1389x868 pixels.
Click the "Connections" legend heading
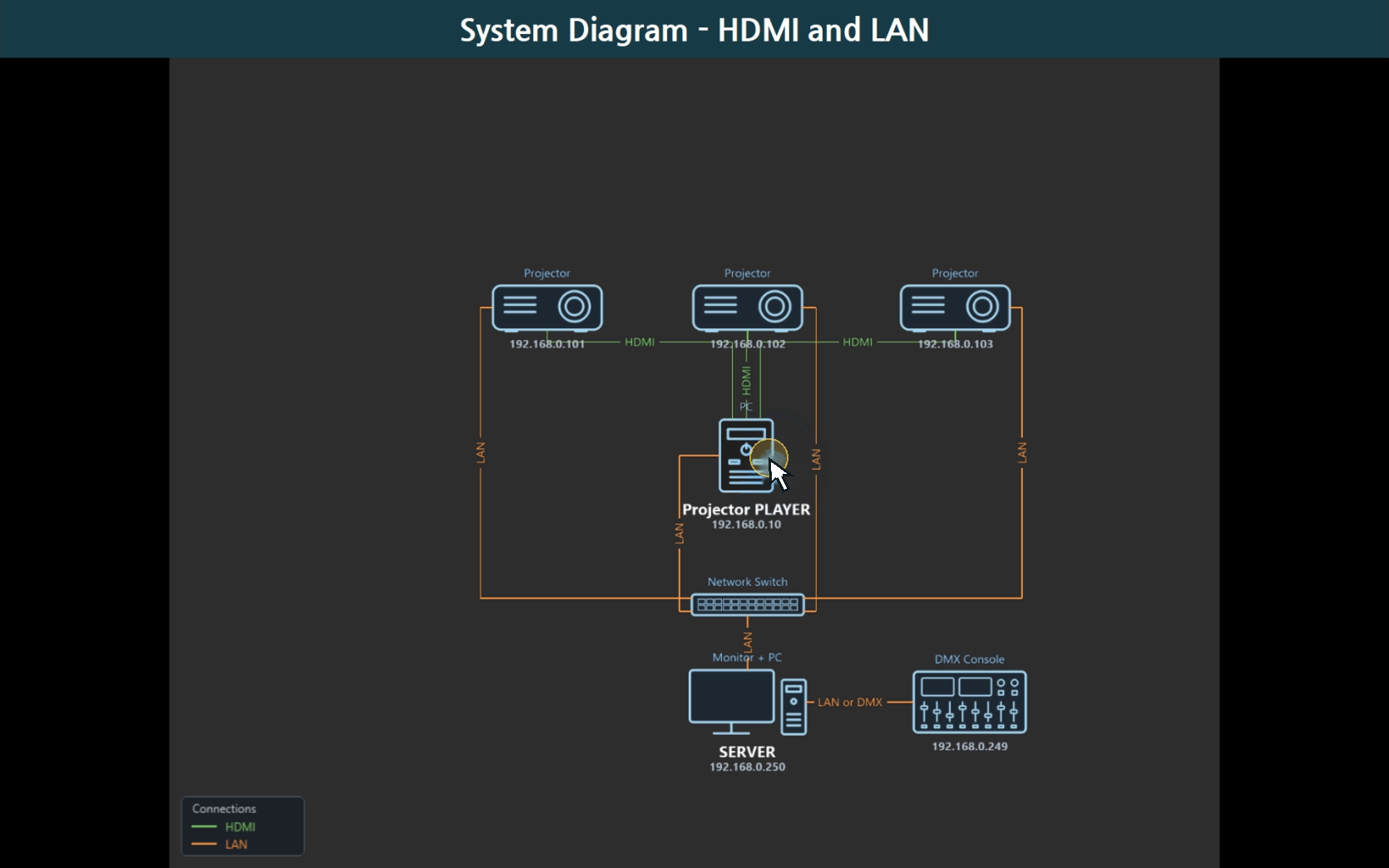[x=224, y=809]
